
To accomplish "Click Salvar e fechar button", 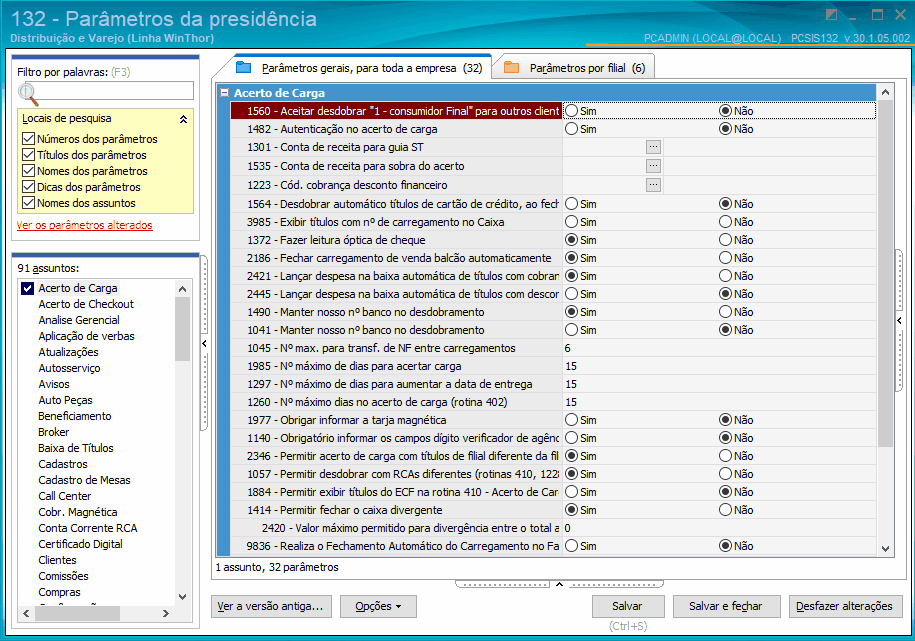I will pyautogui.click(x=726, y=607).
